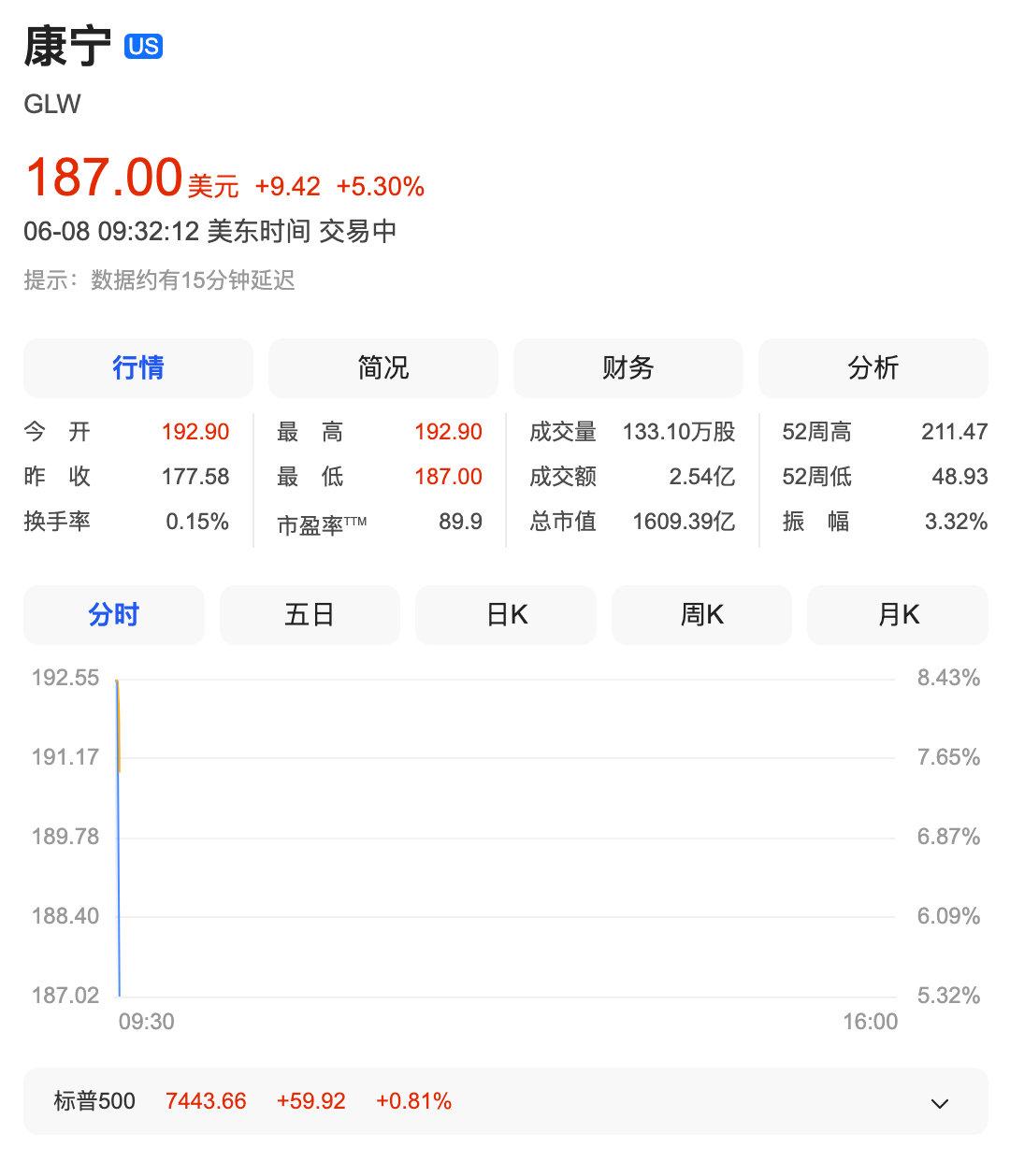This screenshot has width=1010, height=1176.
Task: Click the chart percent label 7.65%
Action: tap(948, 757)
